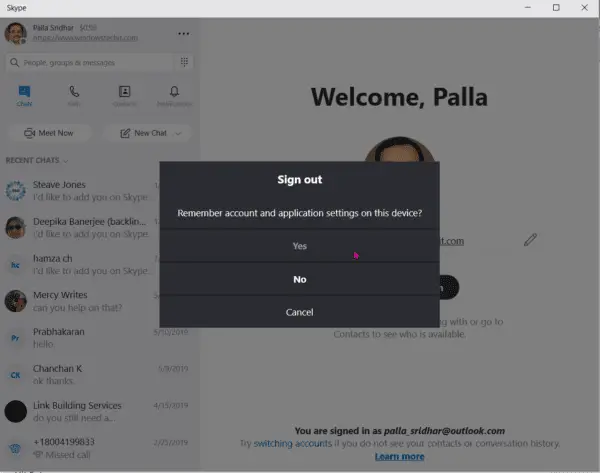Cancel the Sign out dialog
Screen dimensions: 600x473
pyautogui.click(x=300, y=312)
